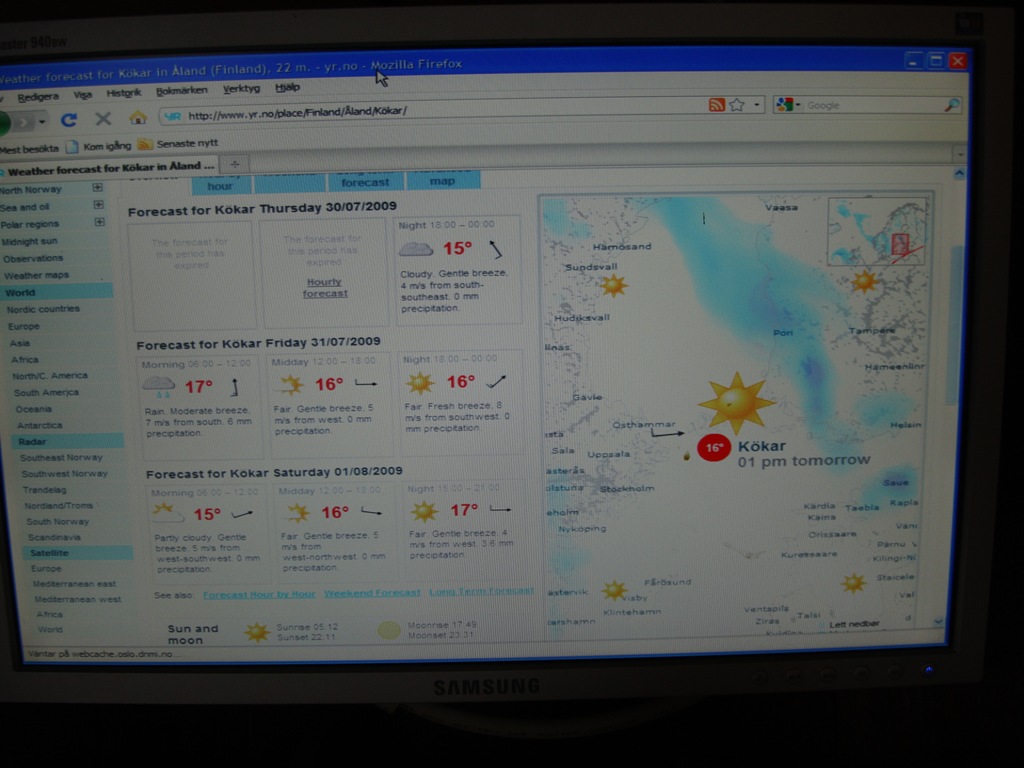Click the search magnifier icon

(951, 105)
